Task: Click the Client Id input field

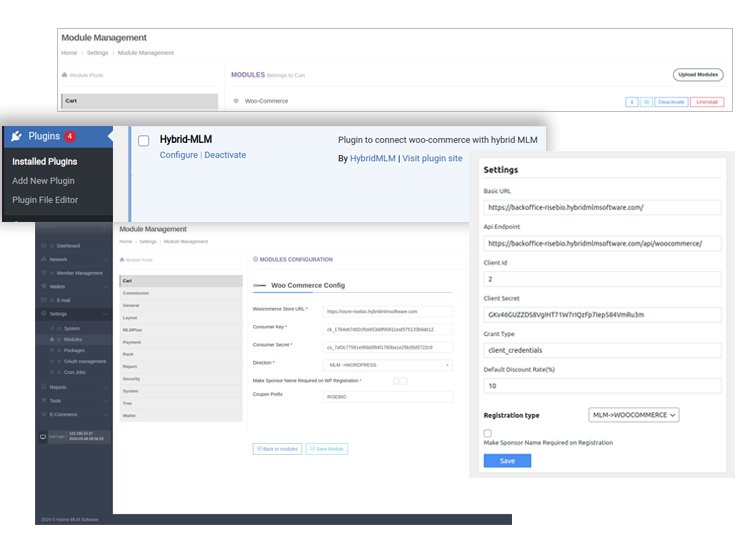Action: pyautogui.click(x=602, y=279)
